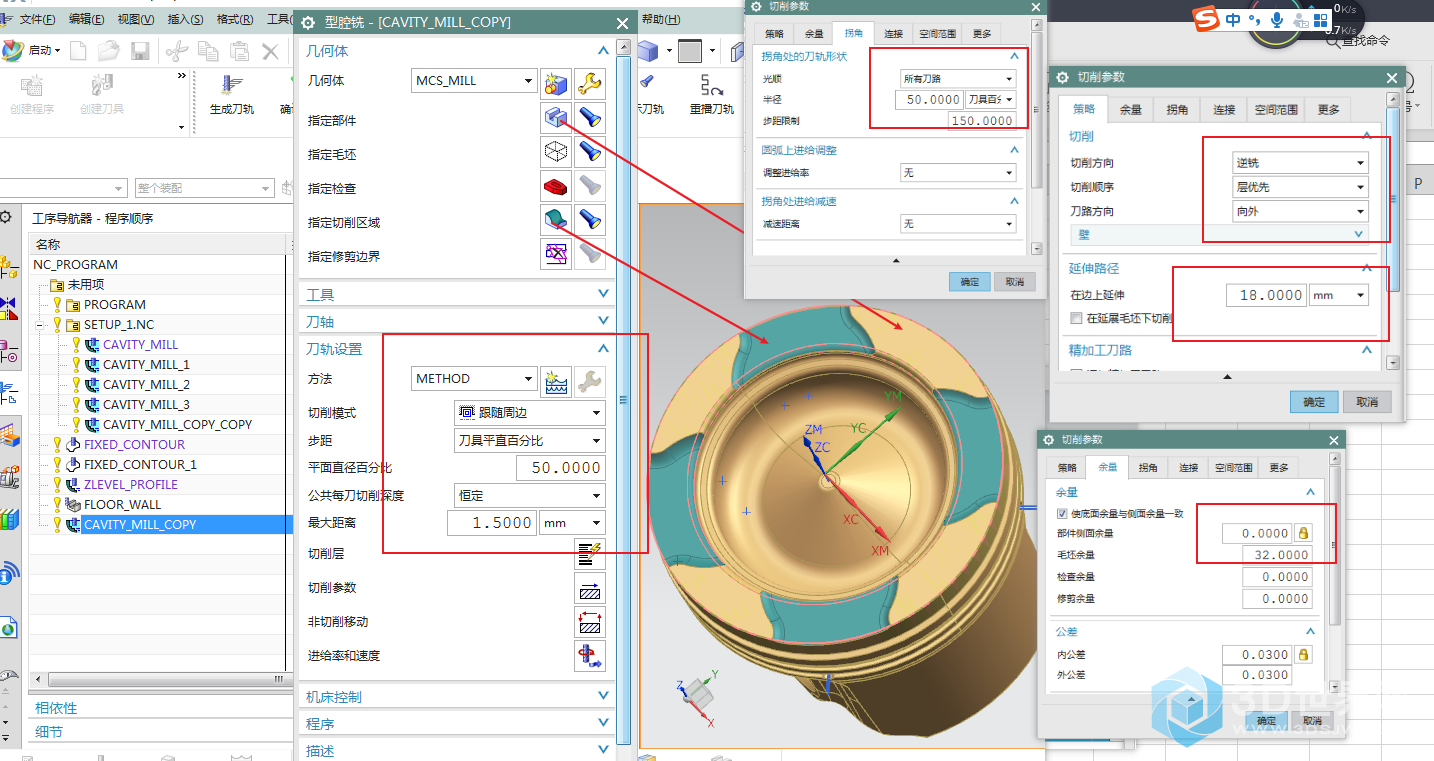Select FLOOR_WALL operation in navigator
This screenshot has height=761, width=1434.
(x=122, y=504)
